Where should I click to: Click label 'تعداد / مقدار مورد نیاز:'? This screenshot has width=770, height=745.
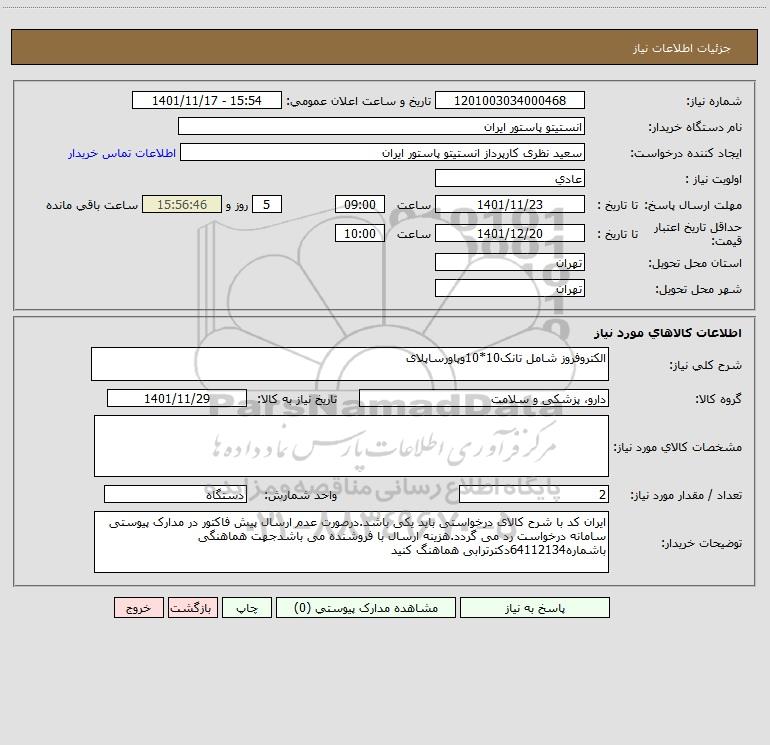coord(686,495)
